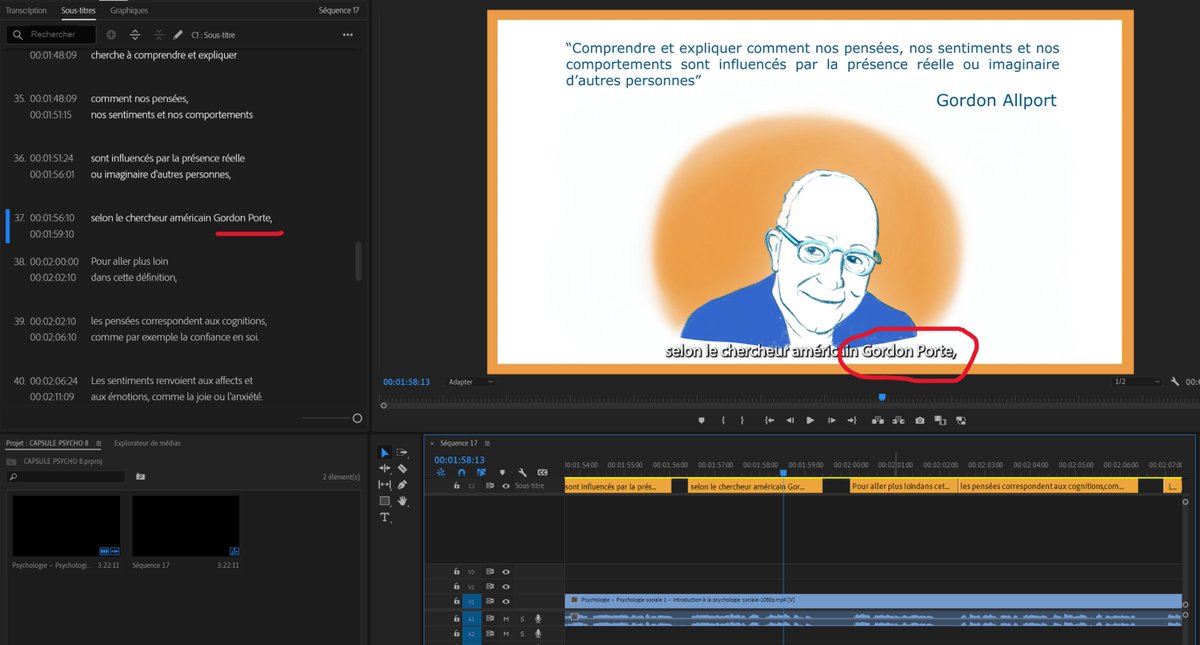Export frame with the camera icon

(x=919, y=420)
